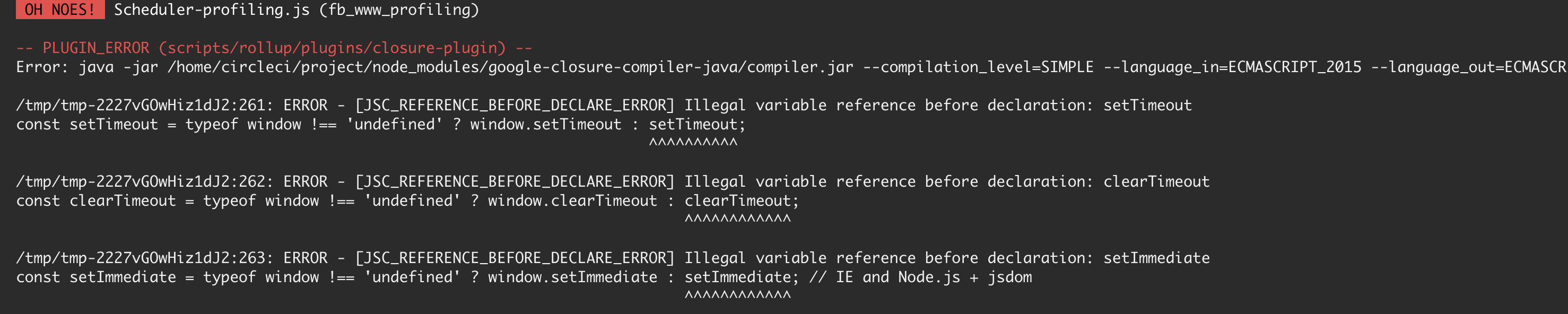
Task: Open the temp file reference at line 261
Action: (x=140, y=105)
